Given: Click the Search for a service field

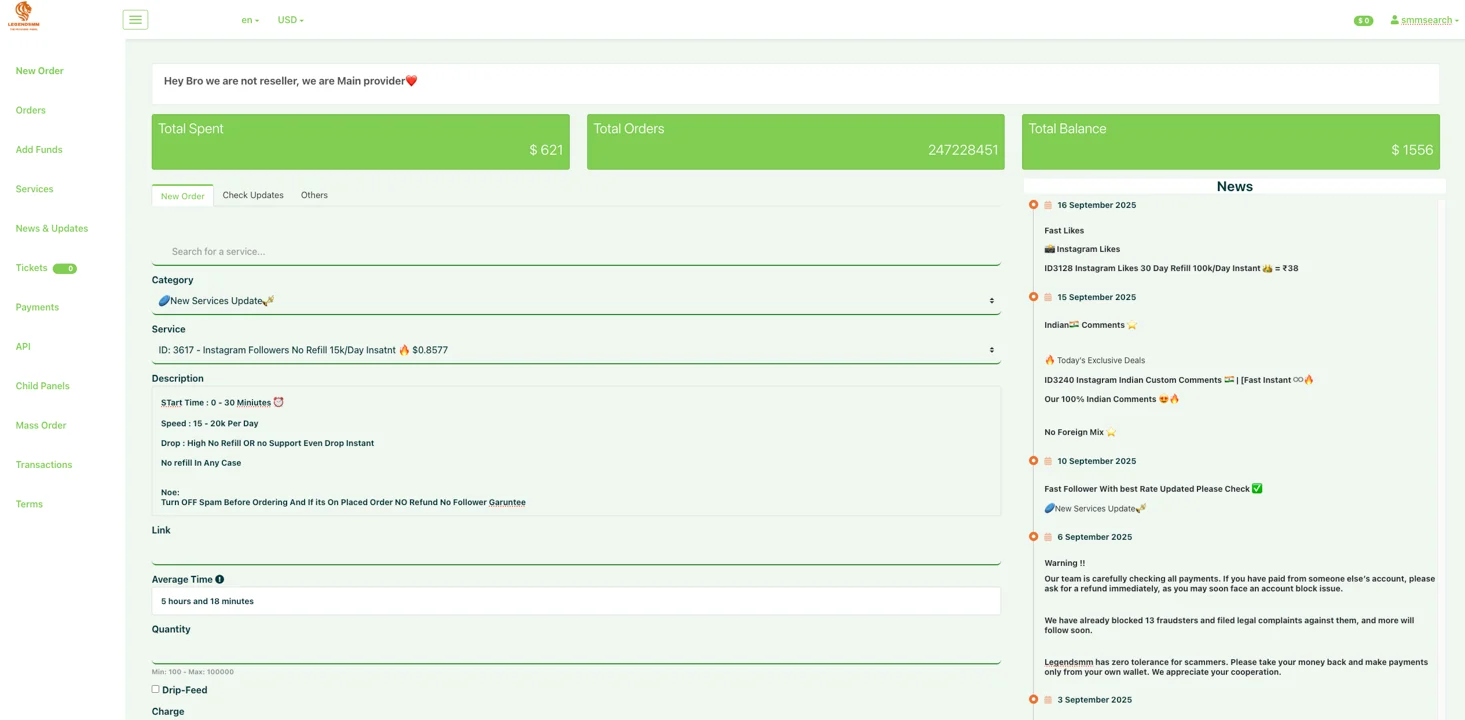Looking at the screenshot, I should tap(576, 252).
